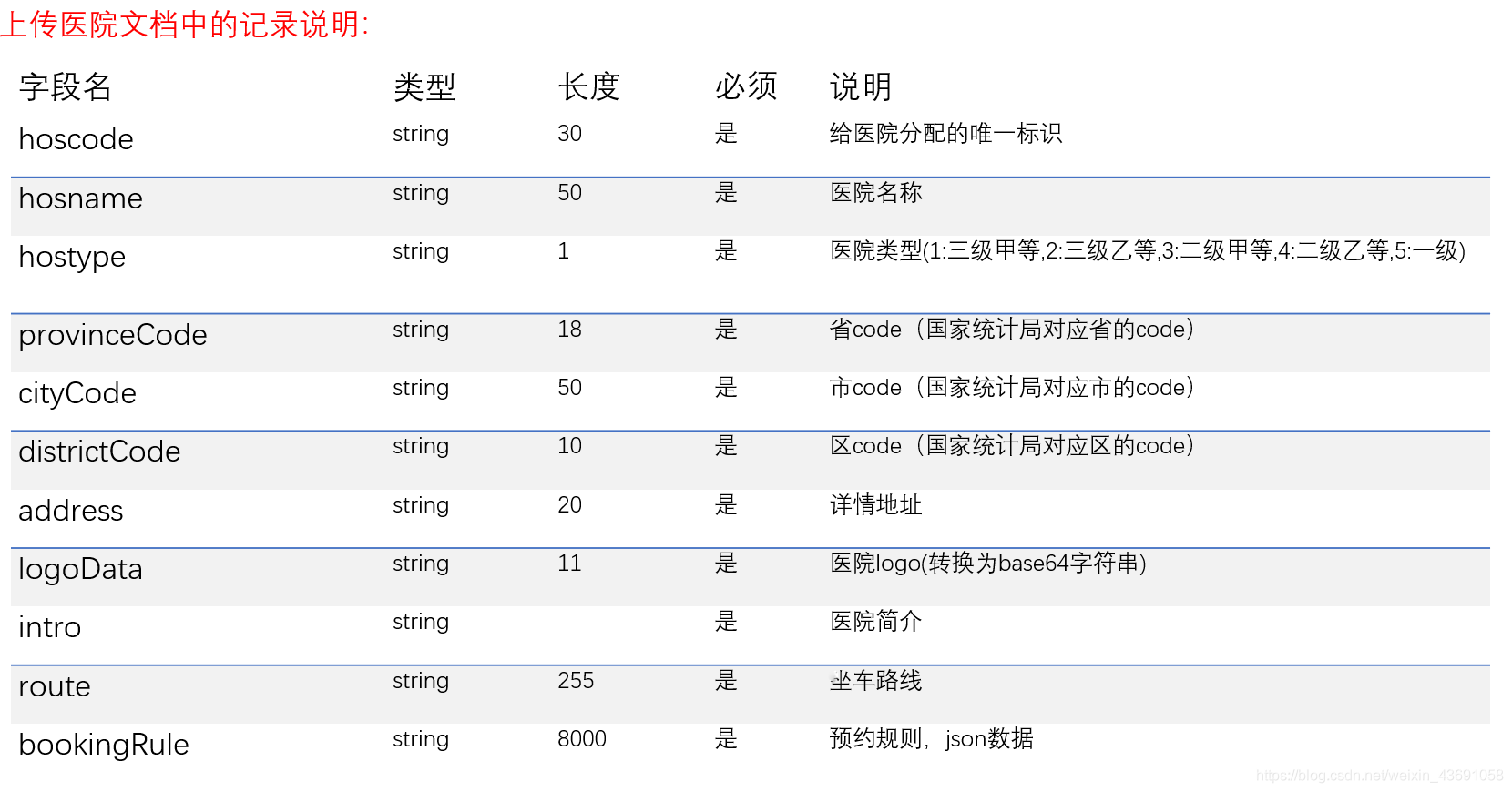Click the logoData field name
The width and height of the screenshot is (1512, 792).
pyautogui.click(x=80, y=569)
